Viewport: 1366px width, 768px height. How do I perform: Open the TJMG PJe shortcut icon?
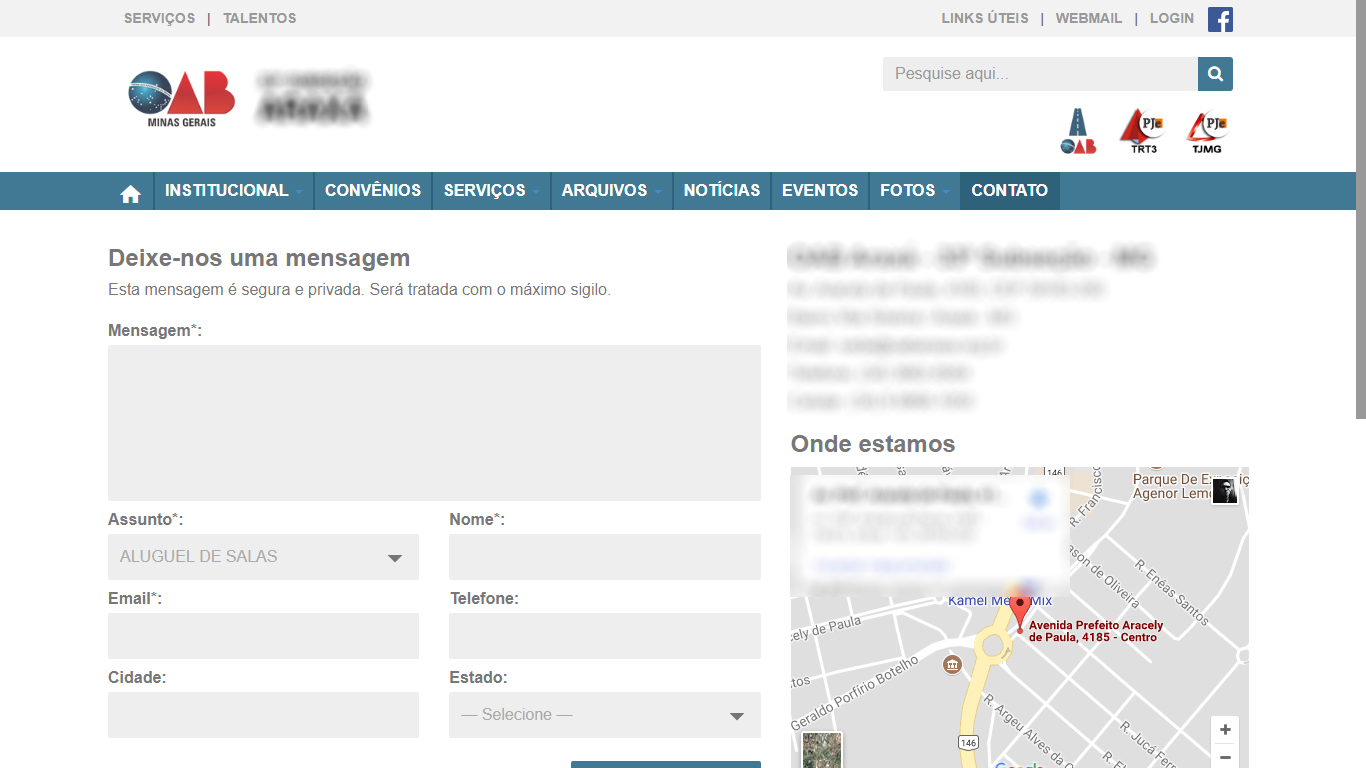[x=1206, y=132]
